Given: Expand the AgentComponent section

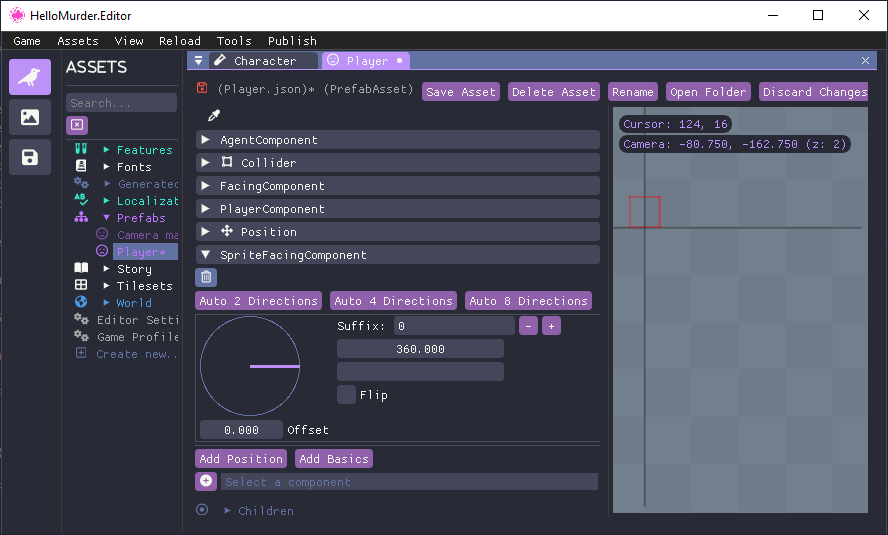Looking at the screenshot, I should pos(206,140).
